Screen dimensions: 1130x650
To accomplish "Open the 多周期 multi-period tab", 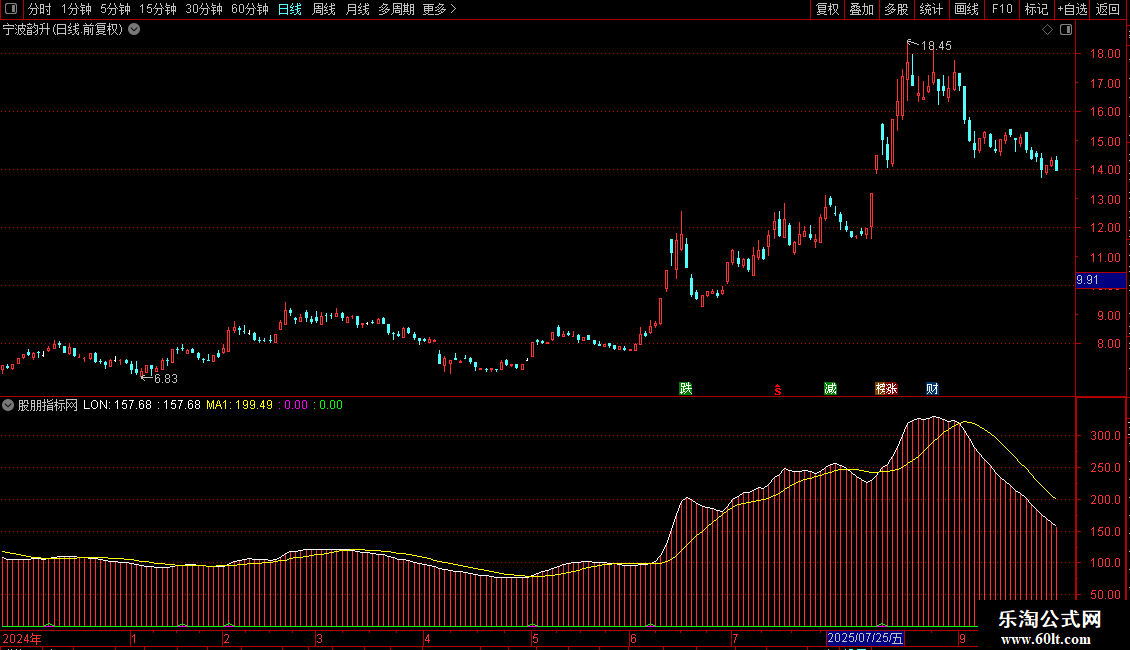I will click(x=396, y=9).
